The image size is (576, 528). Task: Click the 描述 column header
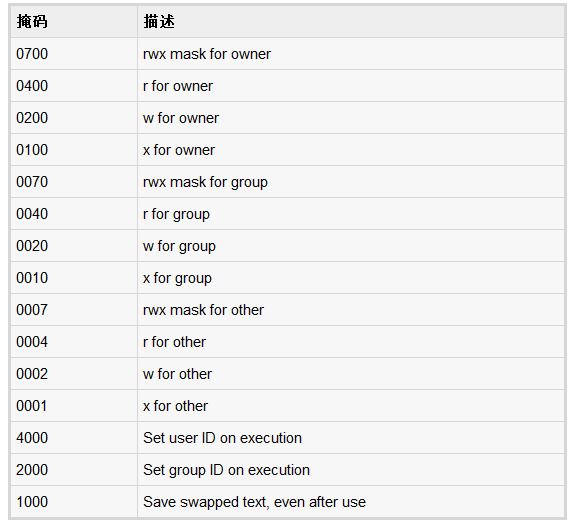159,21
